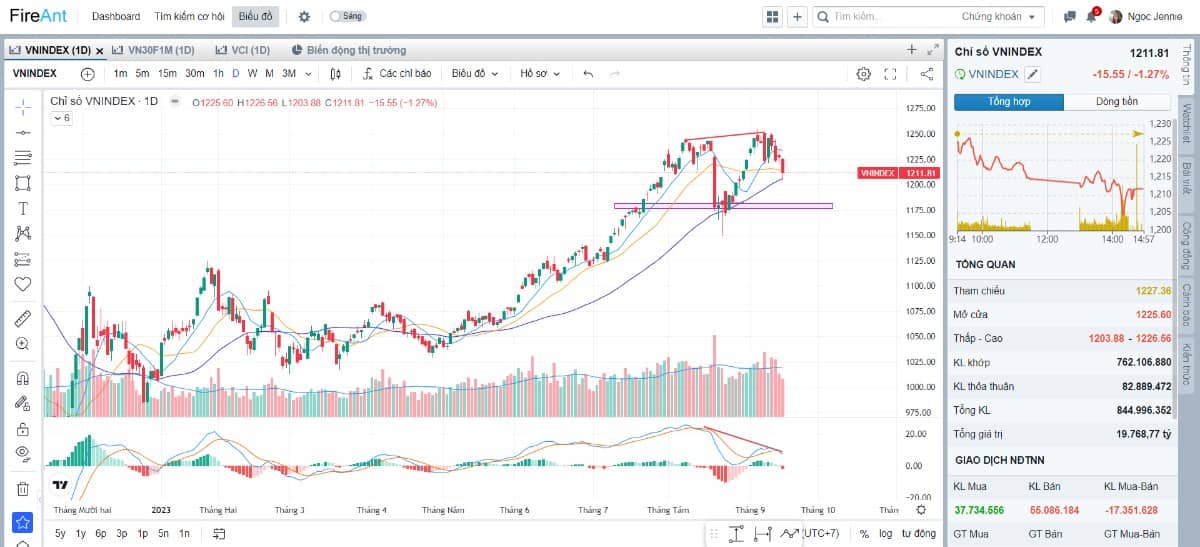Viewport: 1200px width, 547px height.
Task: Open Biến động thị trường tab
Action: tap(349, 49)
